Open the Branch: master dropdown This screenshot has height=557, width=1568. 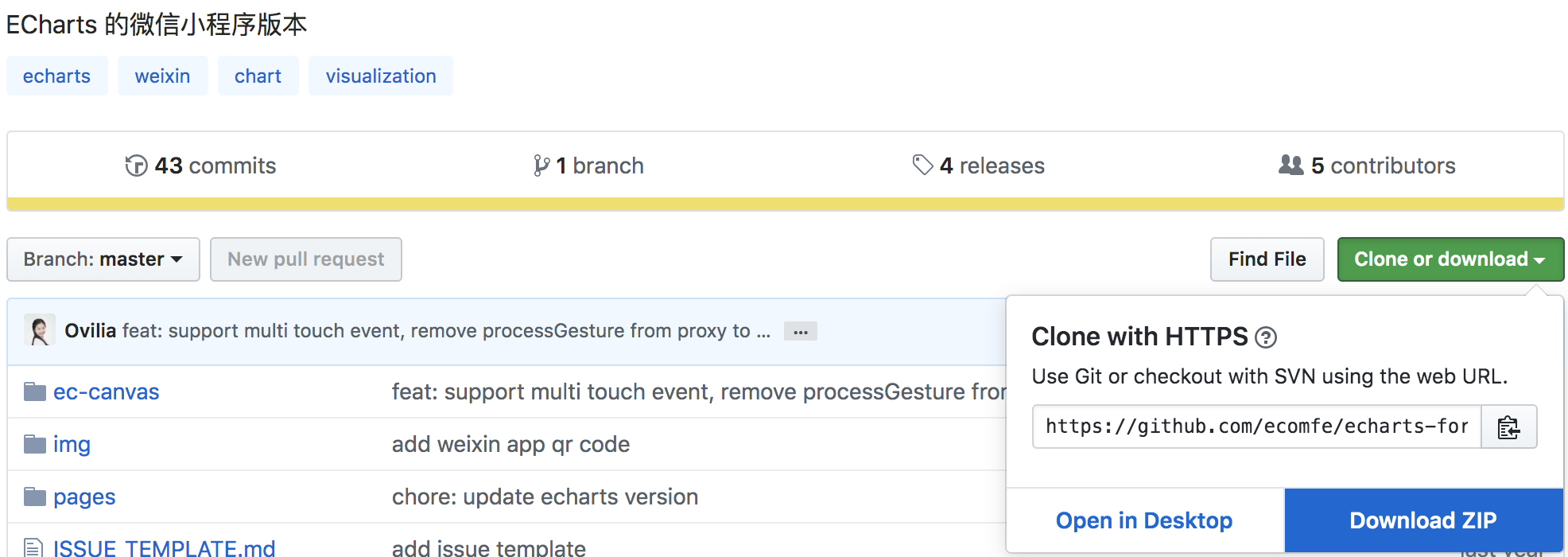pyautogui.click(x=103, y=259)
